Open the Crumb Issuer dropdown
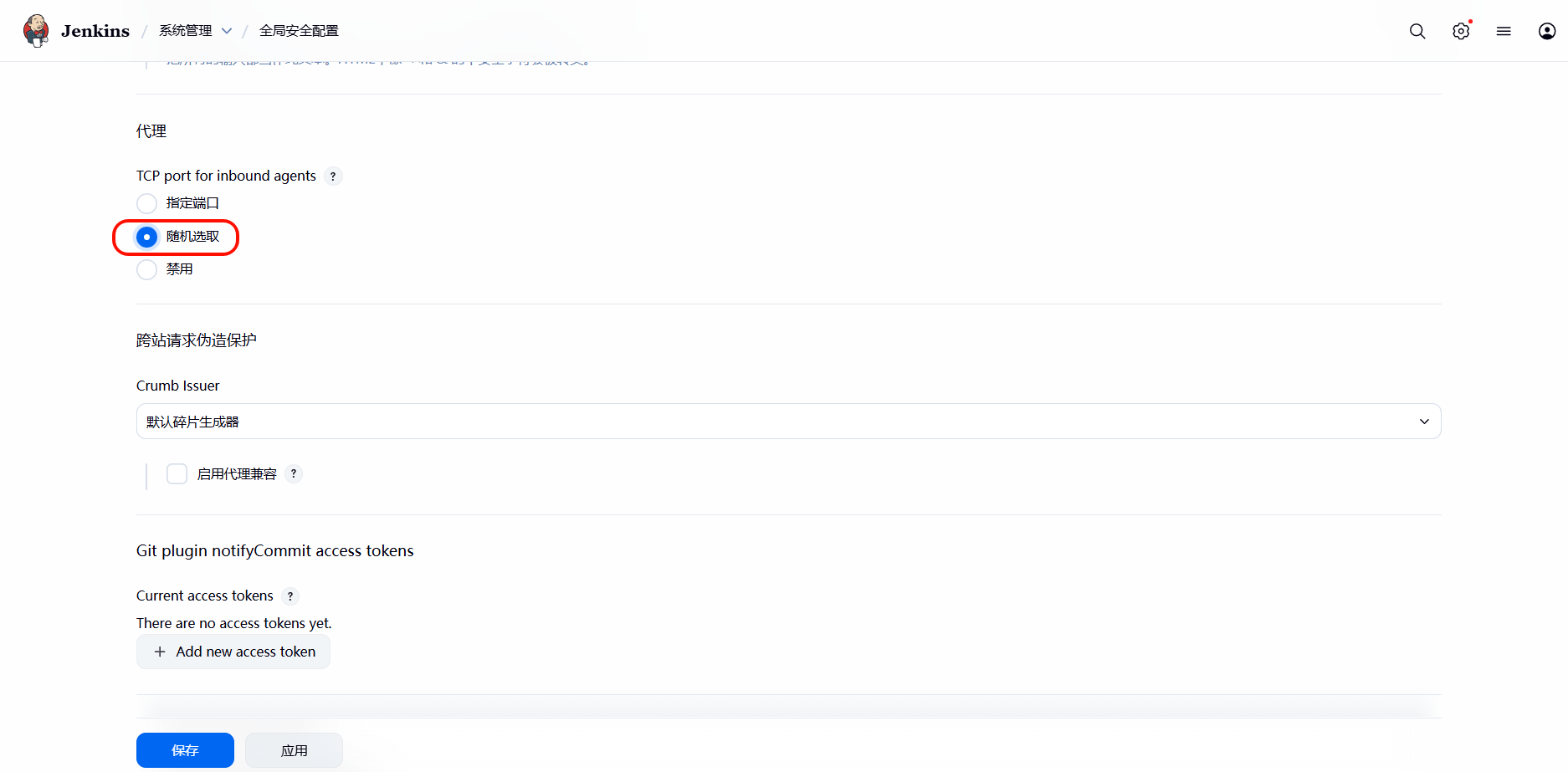This screenshot has width=1568, height=772. [787, 421]
